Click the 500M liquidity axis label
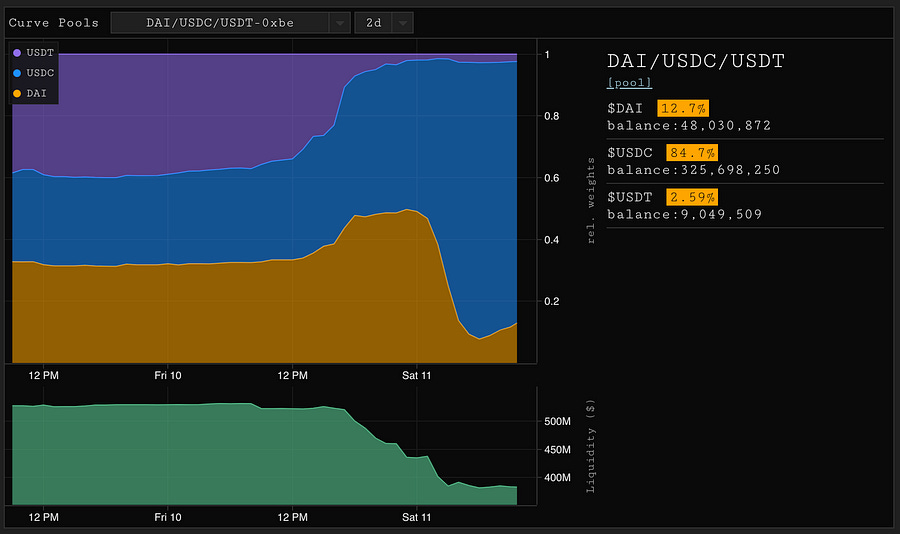 [x=557, y=421]
